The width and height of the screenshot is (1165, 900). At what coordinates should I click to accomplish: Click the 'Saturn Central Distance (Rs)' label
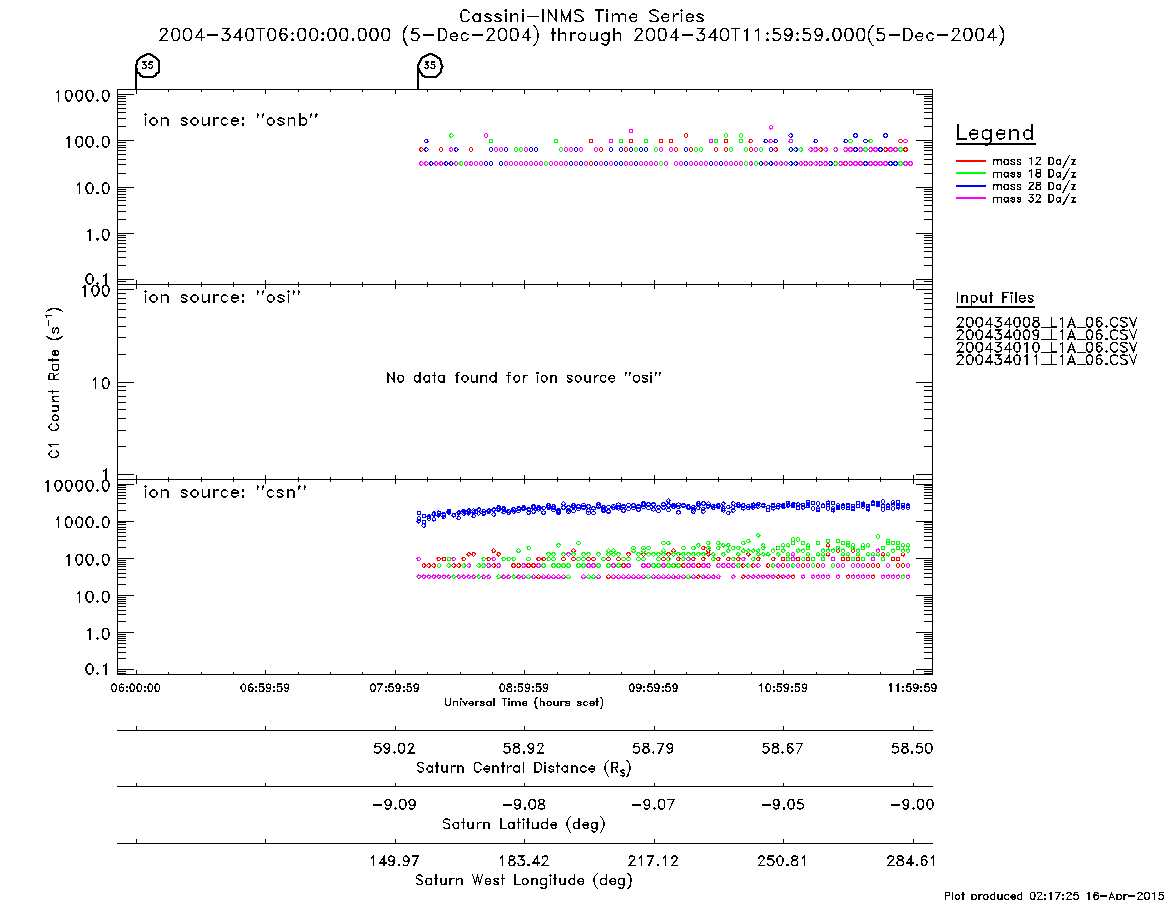pyautogui.click(x=524, y=768)
